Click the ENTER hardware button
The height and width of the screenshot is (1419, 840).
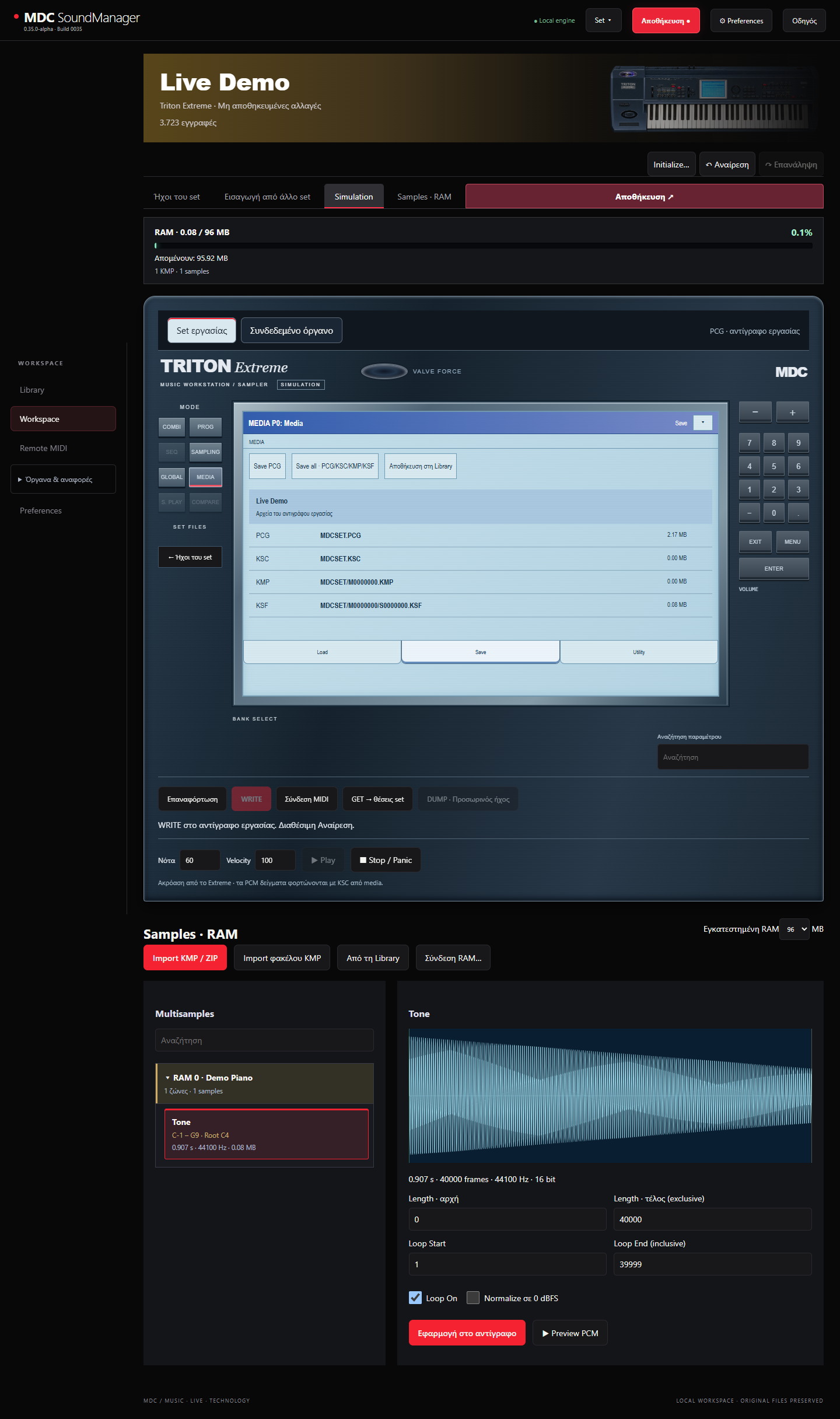[x=773, y=568]
